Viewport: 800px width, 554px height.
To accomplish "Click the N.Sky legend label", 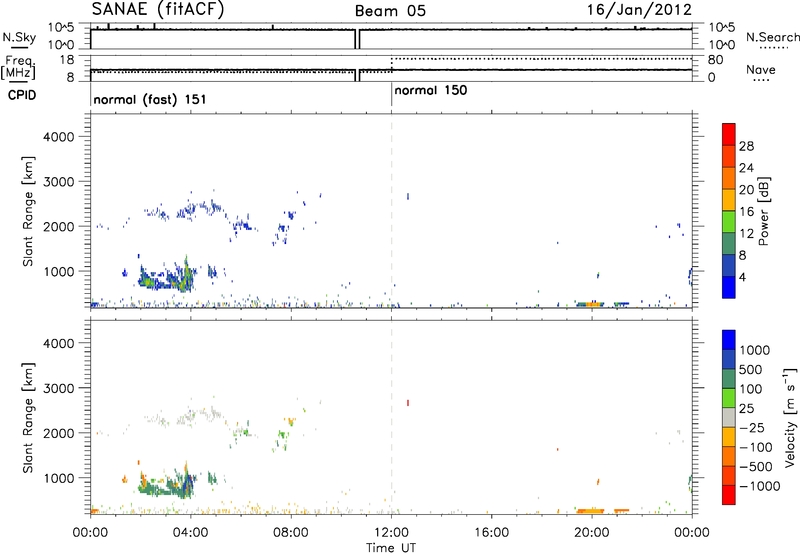I will pos(19,37).
